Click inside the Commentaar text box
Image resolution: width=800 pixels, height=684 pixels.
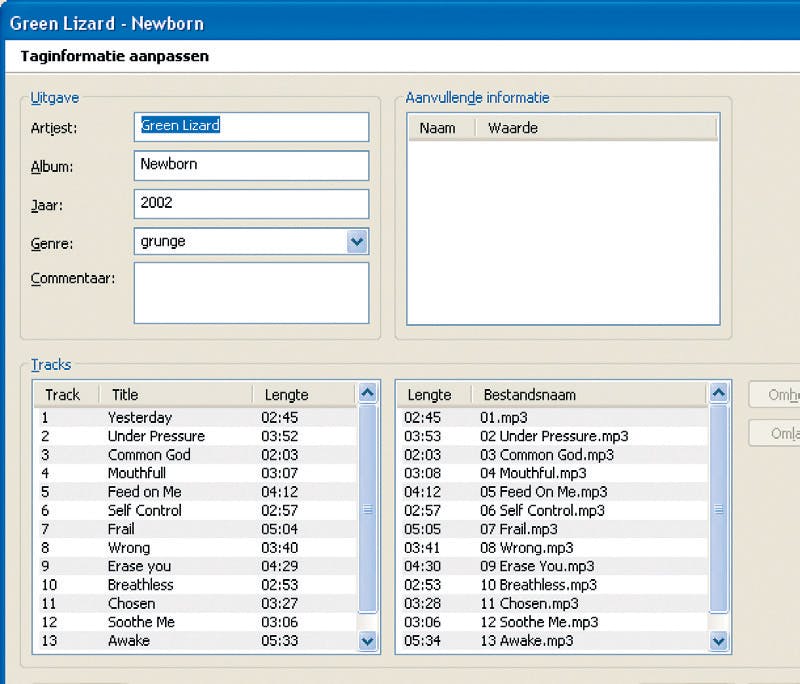[x=250, y=292]
